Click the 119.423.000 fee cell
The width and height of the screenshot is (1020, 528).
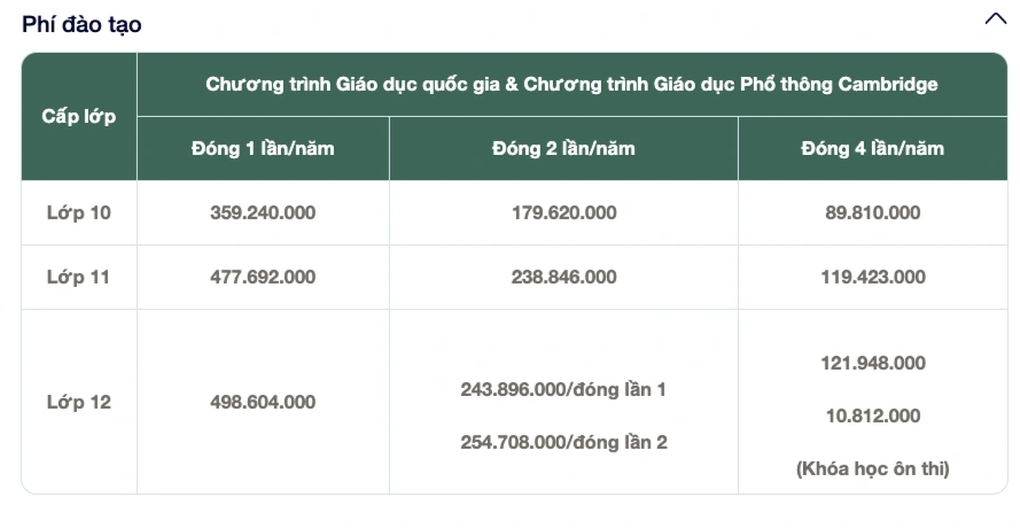point(873,277)
